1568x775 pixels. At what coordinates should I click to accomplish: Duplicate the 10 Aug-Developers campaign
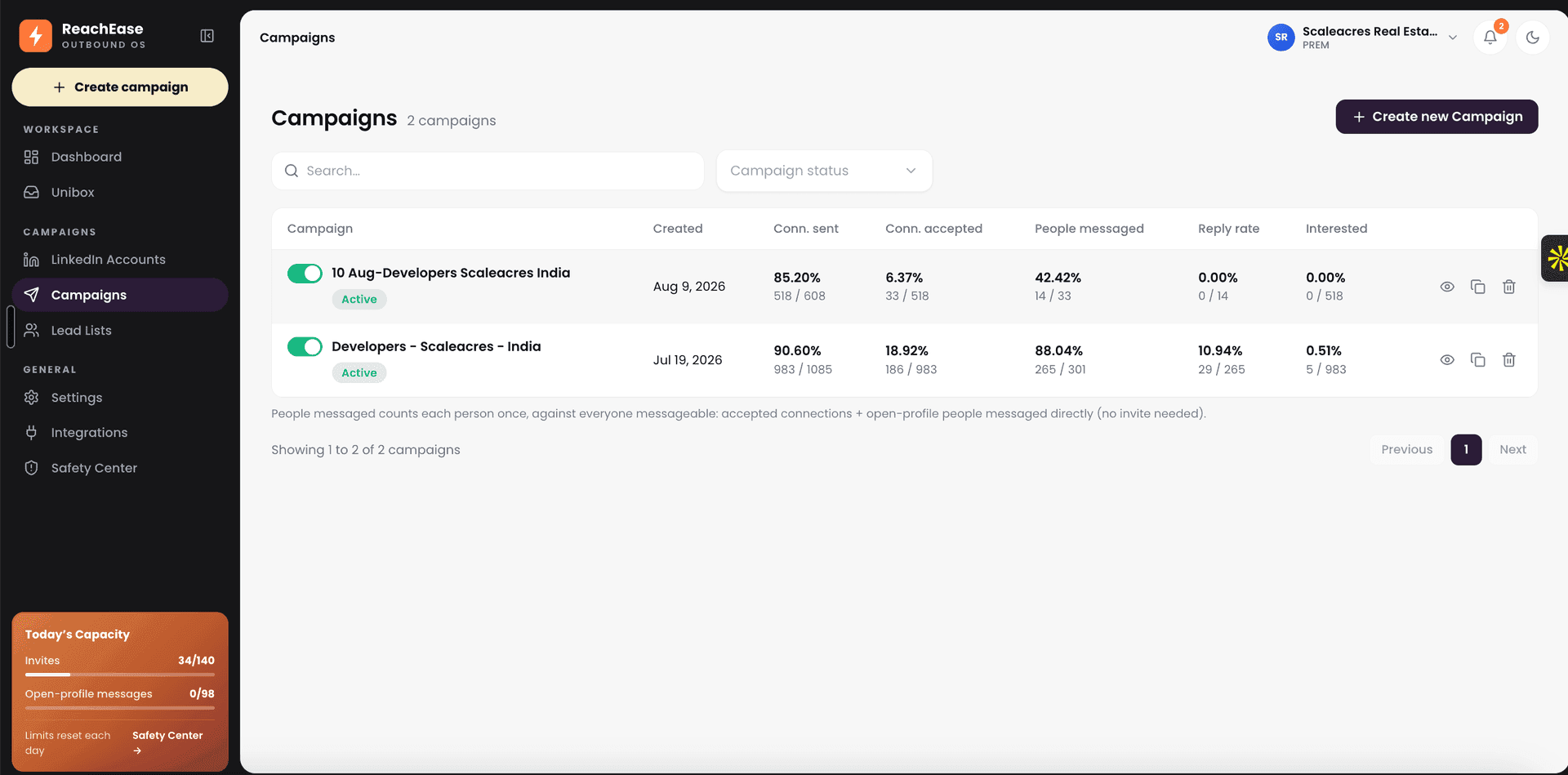point(1478,287)
